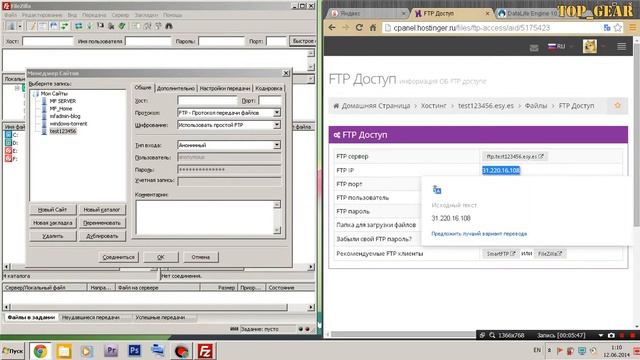
Task: Toggle the synchronized browsing toolbar icon
Action: pyautogui.click(x=158, y=26)
